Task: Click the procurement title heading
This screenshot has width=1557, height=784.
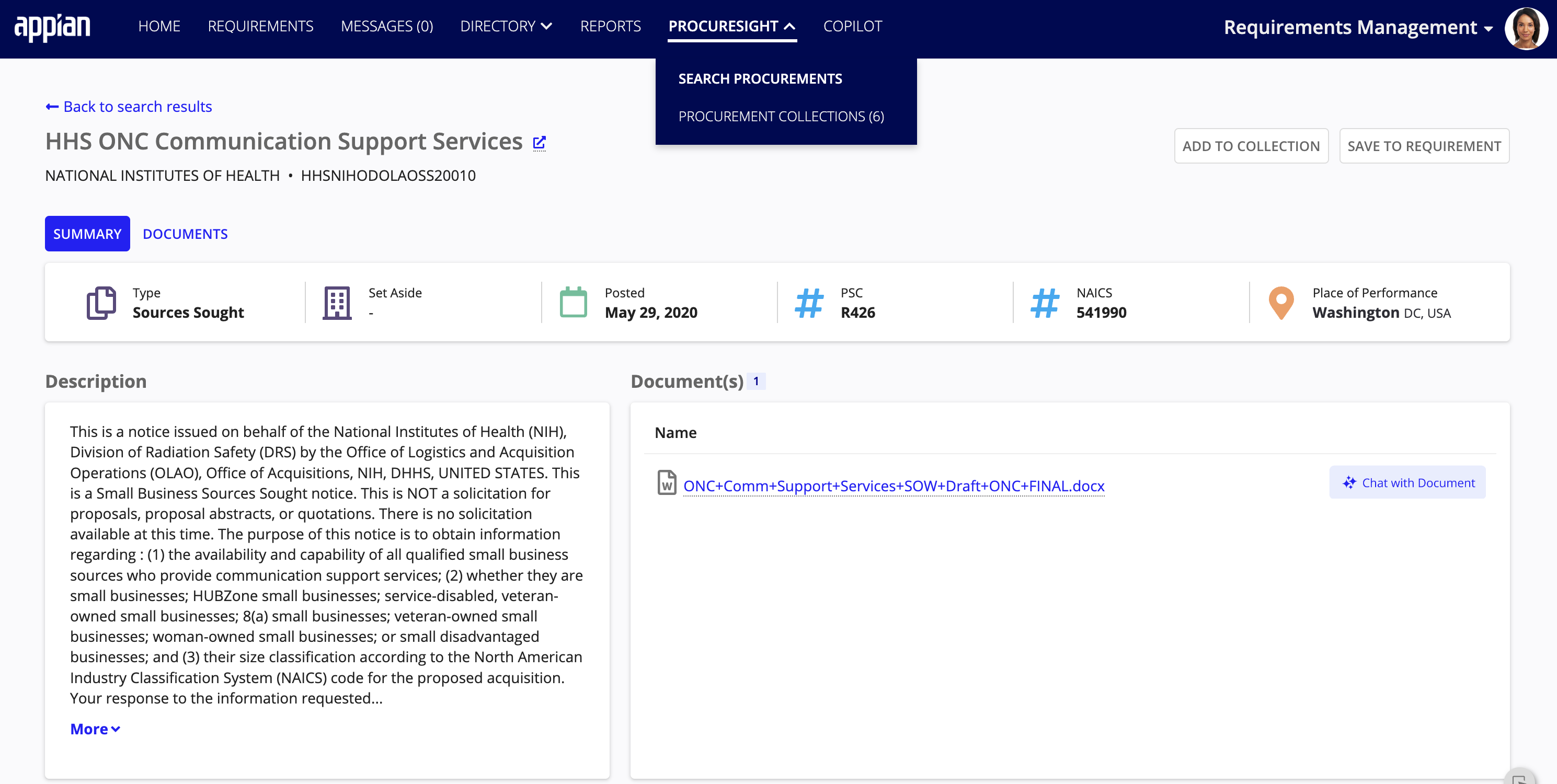Action: pyautogui.click(x=284, y=141)
